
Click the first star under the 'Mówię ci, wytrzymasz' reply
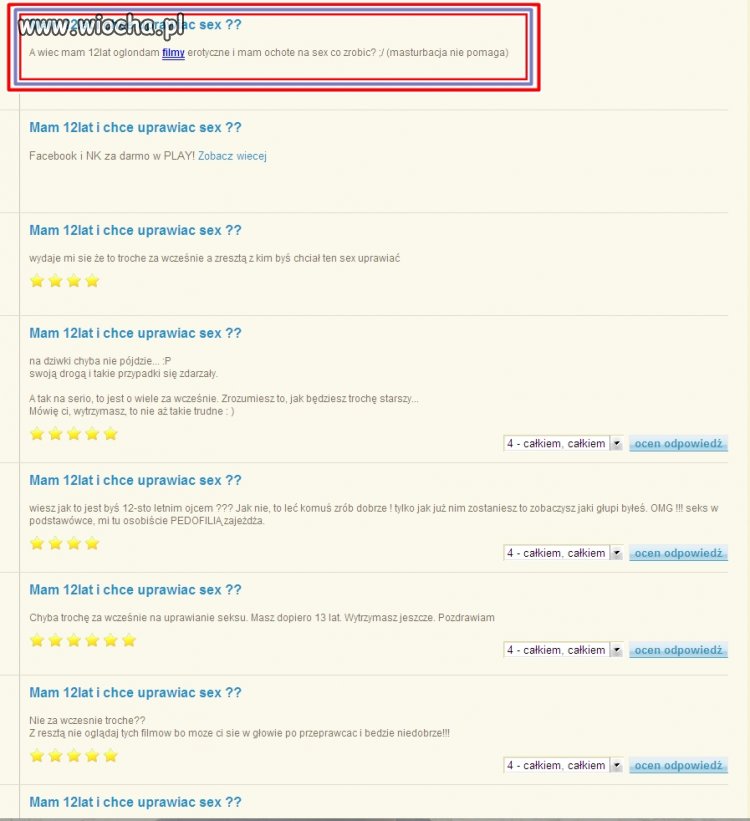tap(37, 434)
